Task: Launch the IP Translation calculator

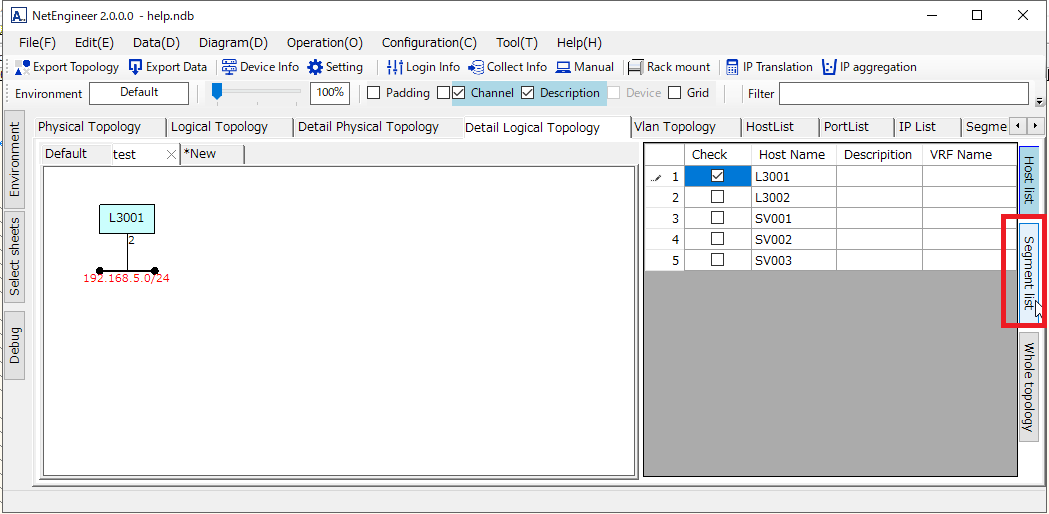Action: tap(732, 67)
